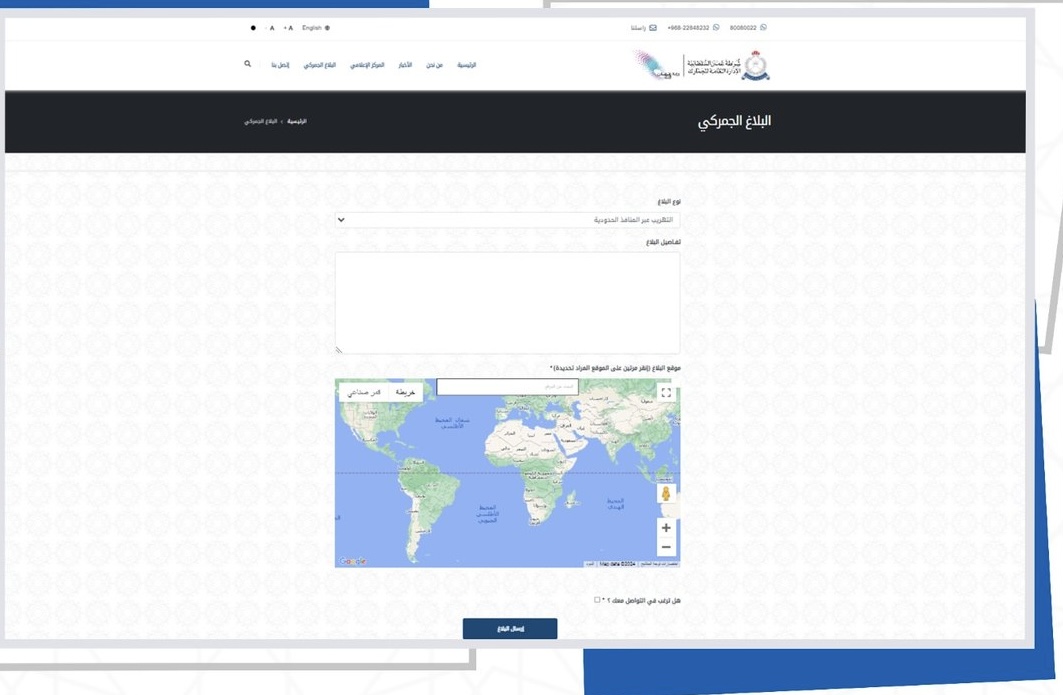Check the 'هل ترغب في التواصل معك' checkbox

point(597,600)
